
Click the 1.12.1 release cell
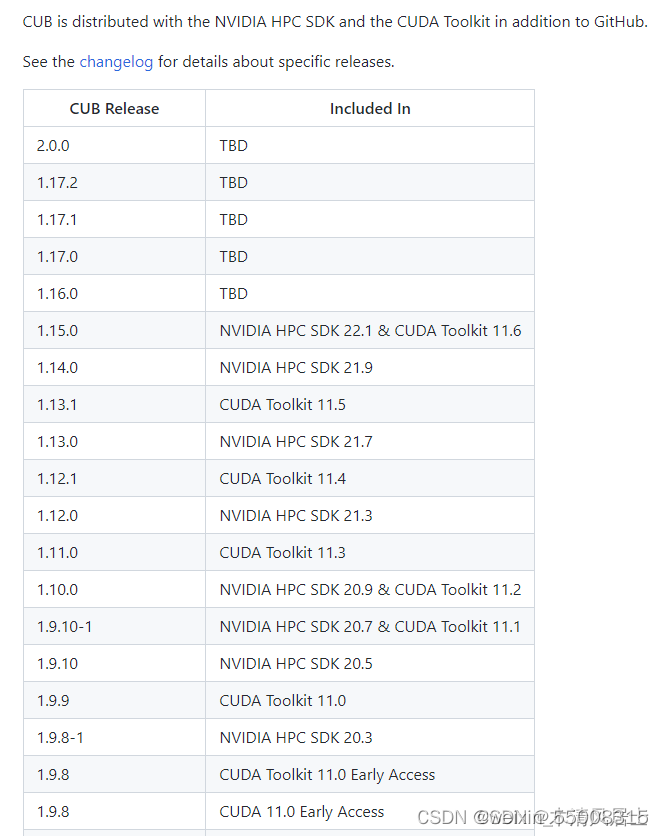(x=114, y=478)
